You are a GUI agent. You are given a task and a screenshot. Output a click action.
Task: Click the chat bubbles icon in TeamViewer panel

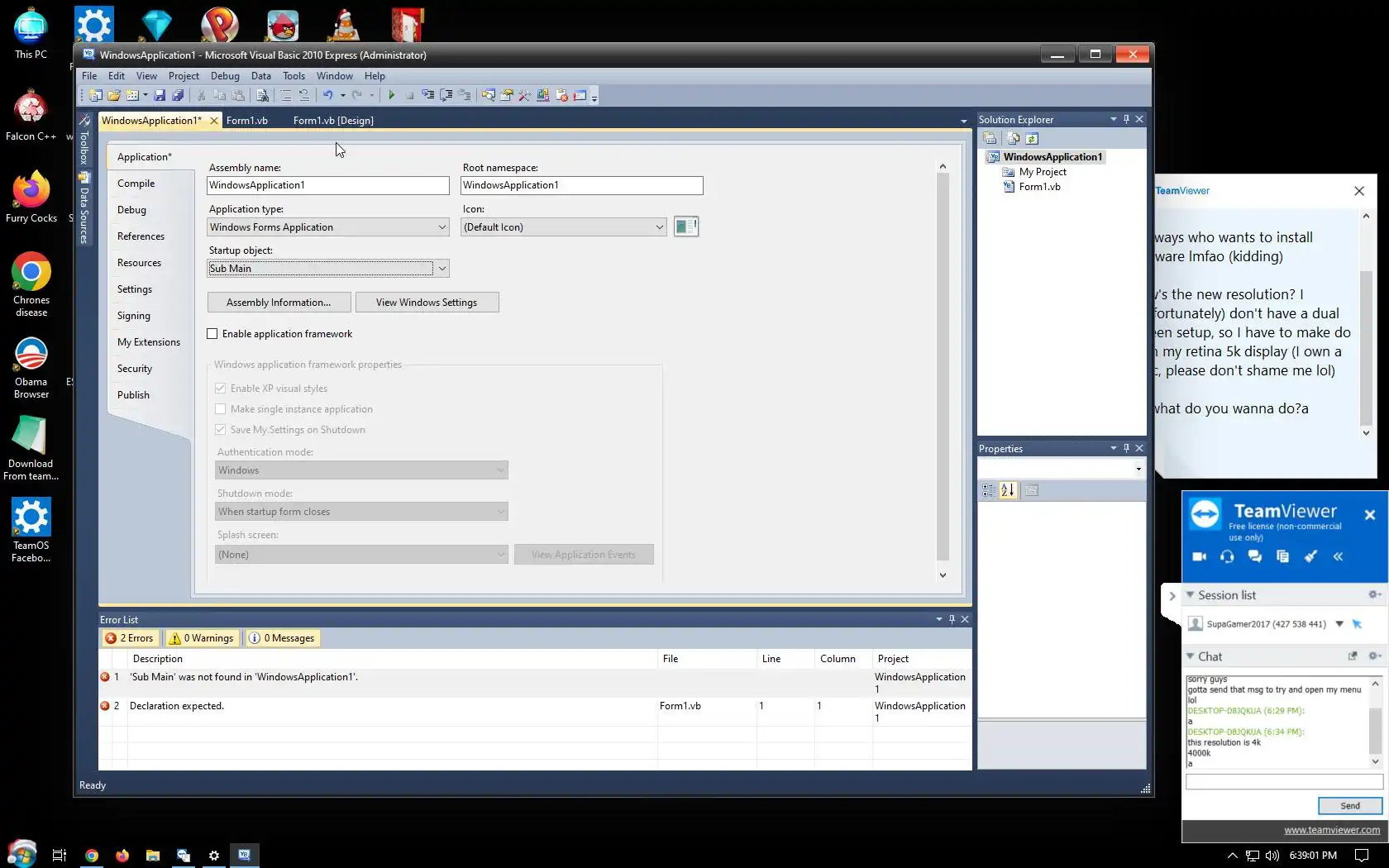[x=1255, y=556]
